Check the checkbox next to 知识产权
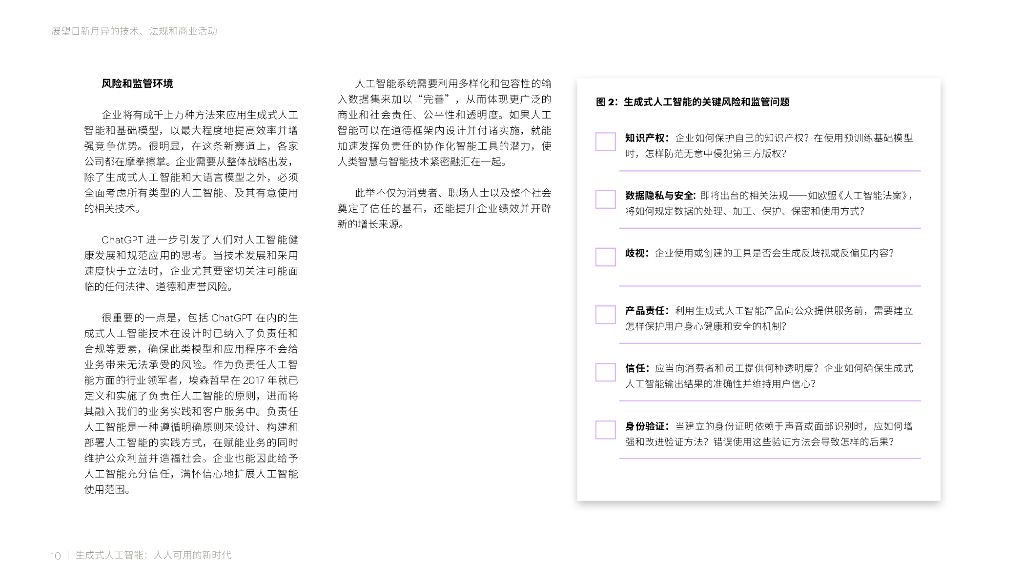 point(604,141)
